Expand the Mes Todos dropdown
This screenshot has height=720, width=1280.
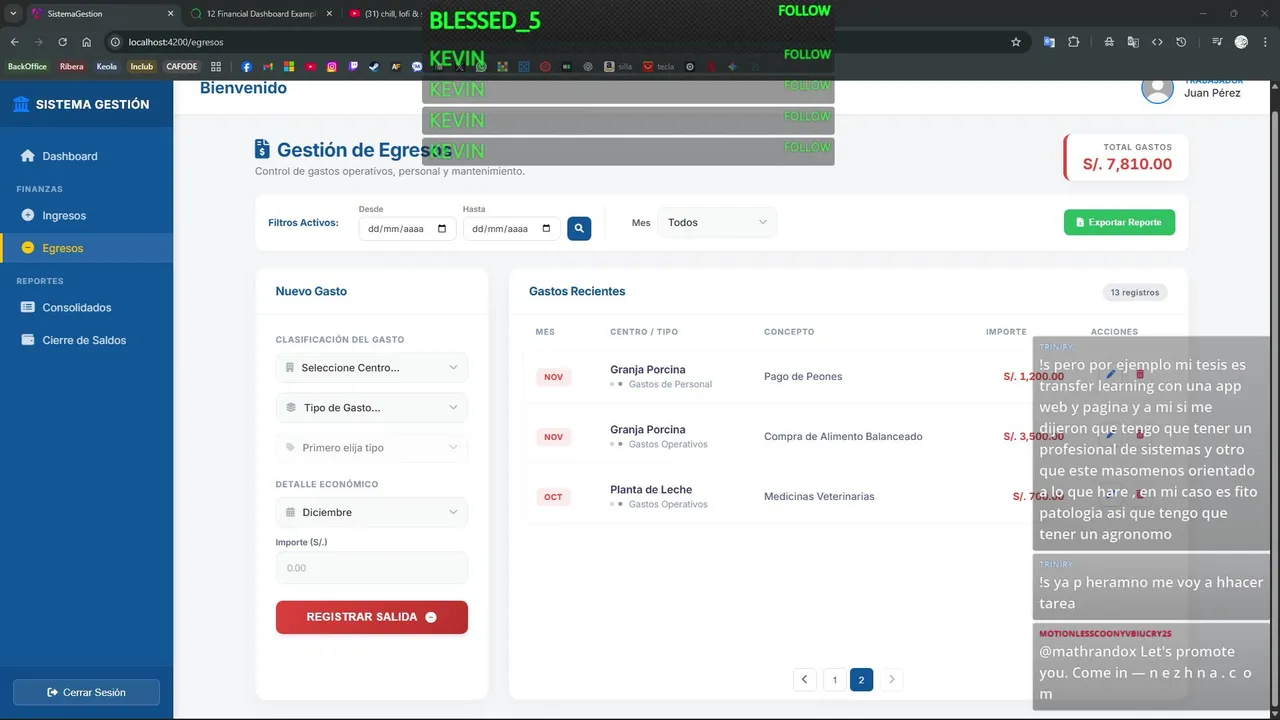[x=717, y=222]
